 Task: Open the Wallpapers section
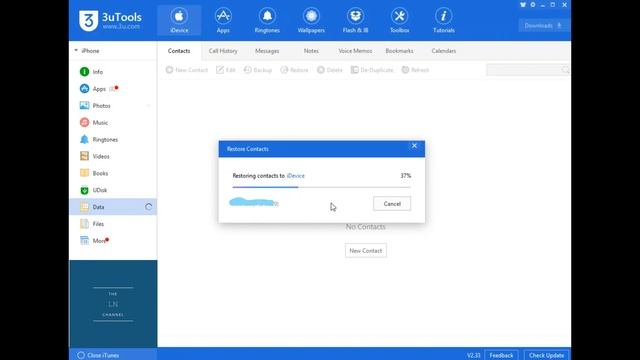311,20
